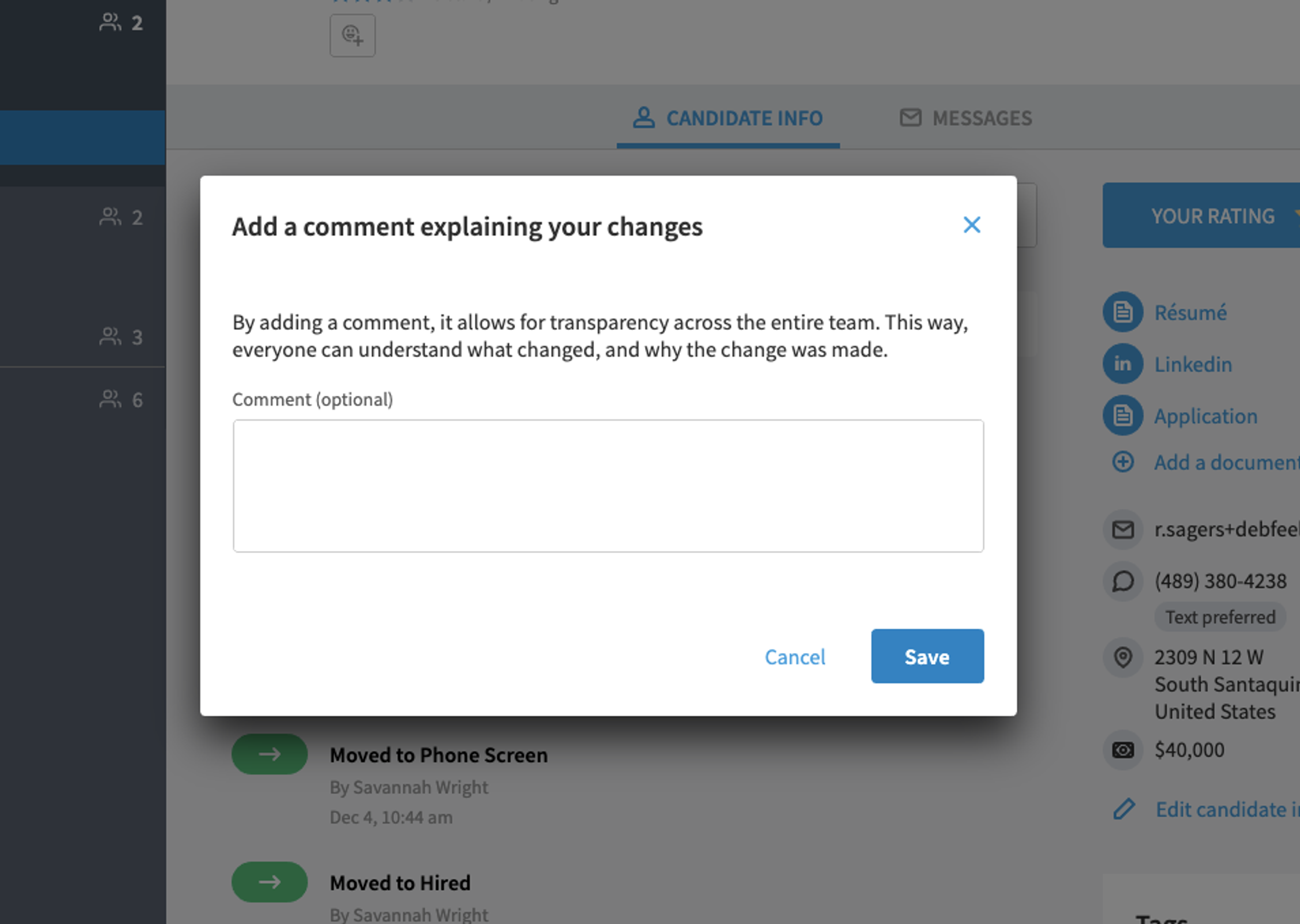The image size is (1300, 924).
Task: Click the Moved to Hired arrow badge
Action: [x=269, y=882]
